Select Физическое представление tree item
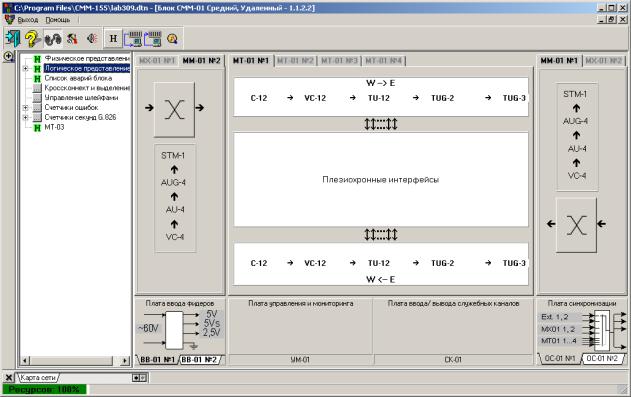This screenshot has width=631, height=397. point(87,58)
